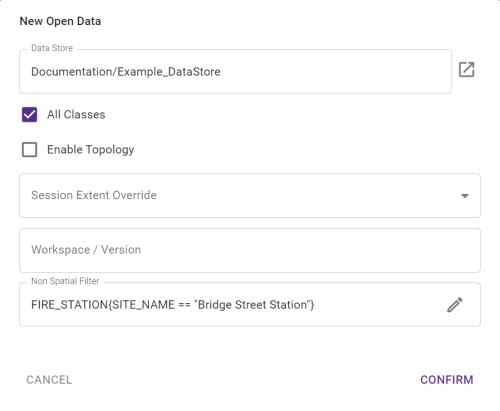
Task: Confirm the New Open Data settings
Action: pyautogui.click(x=447, y=380)
